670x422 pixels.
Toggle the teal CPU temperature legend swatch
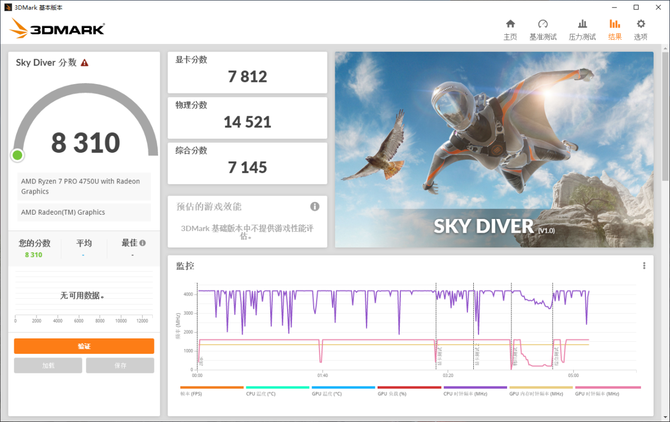point(278,387)
